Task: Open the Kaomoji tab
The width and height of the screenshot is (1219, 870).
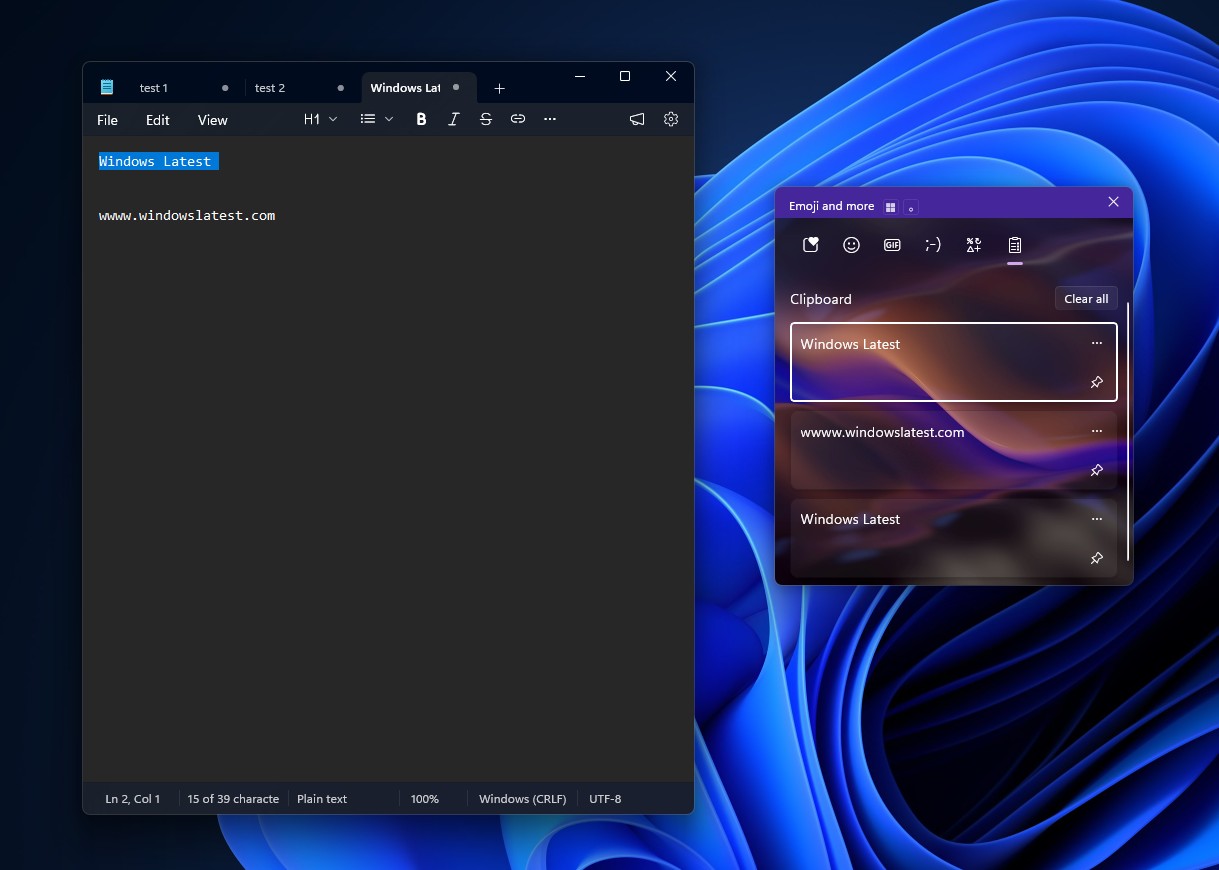Action: coord(933,245)
